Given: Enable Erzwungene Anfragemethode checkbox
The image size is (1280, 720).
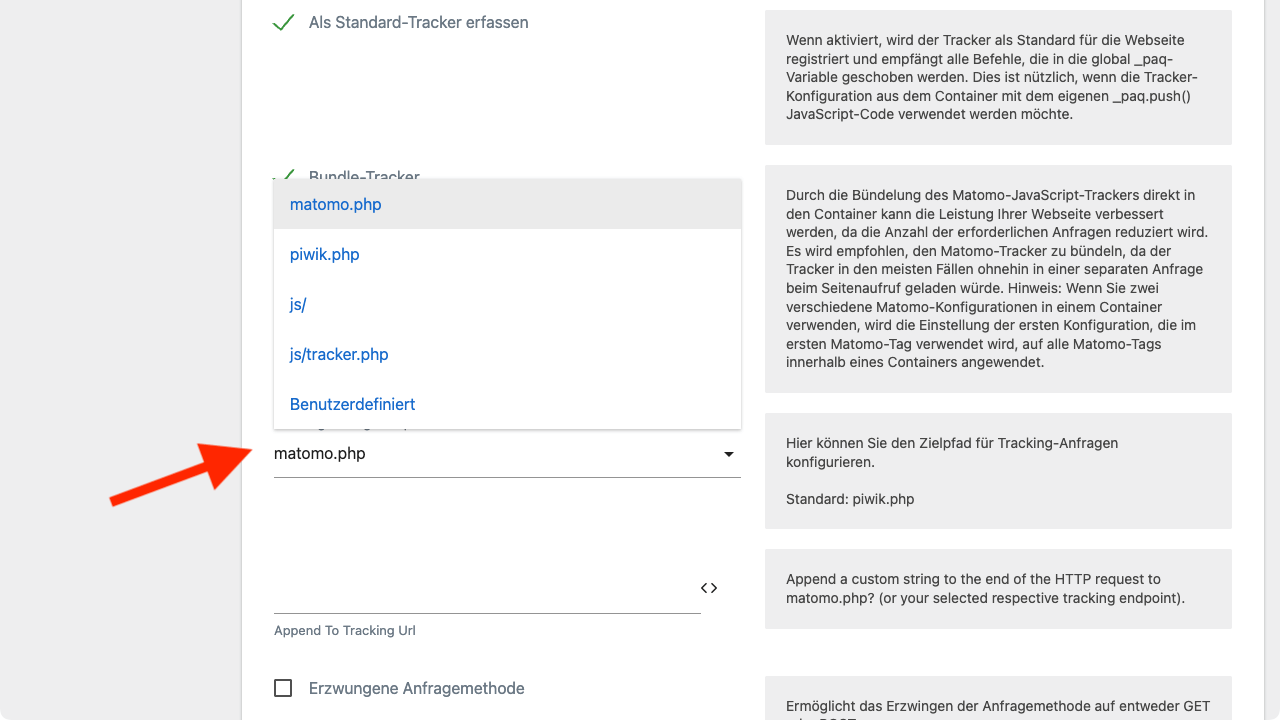Looking at the screenshot, I should pyautogui.click(x=283, y=688).
